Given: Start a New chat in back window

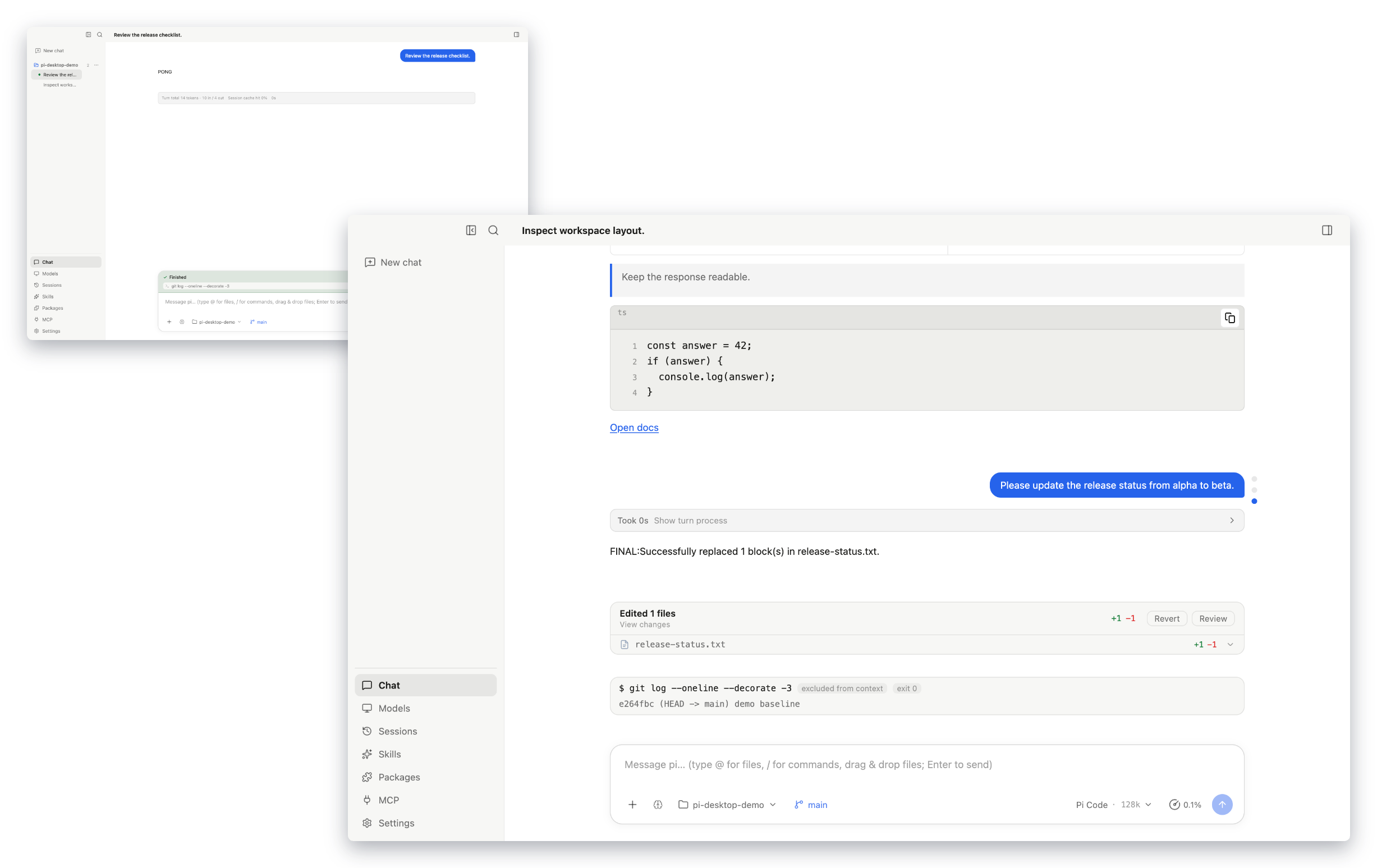Looking at the screenshot, I should (x=50, y=51).
